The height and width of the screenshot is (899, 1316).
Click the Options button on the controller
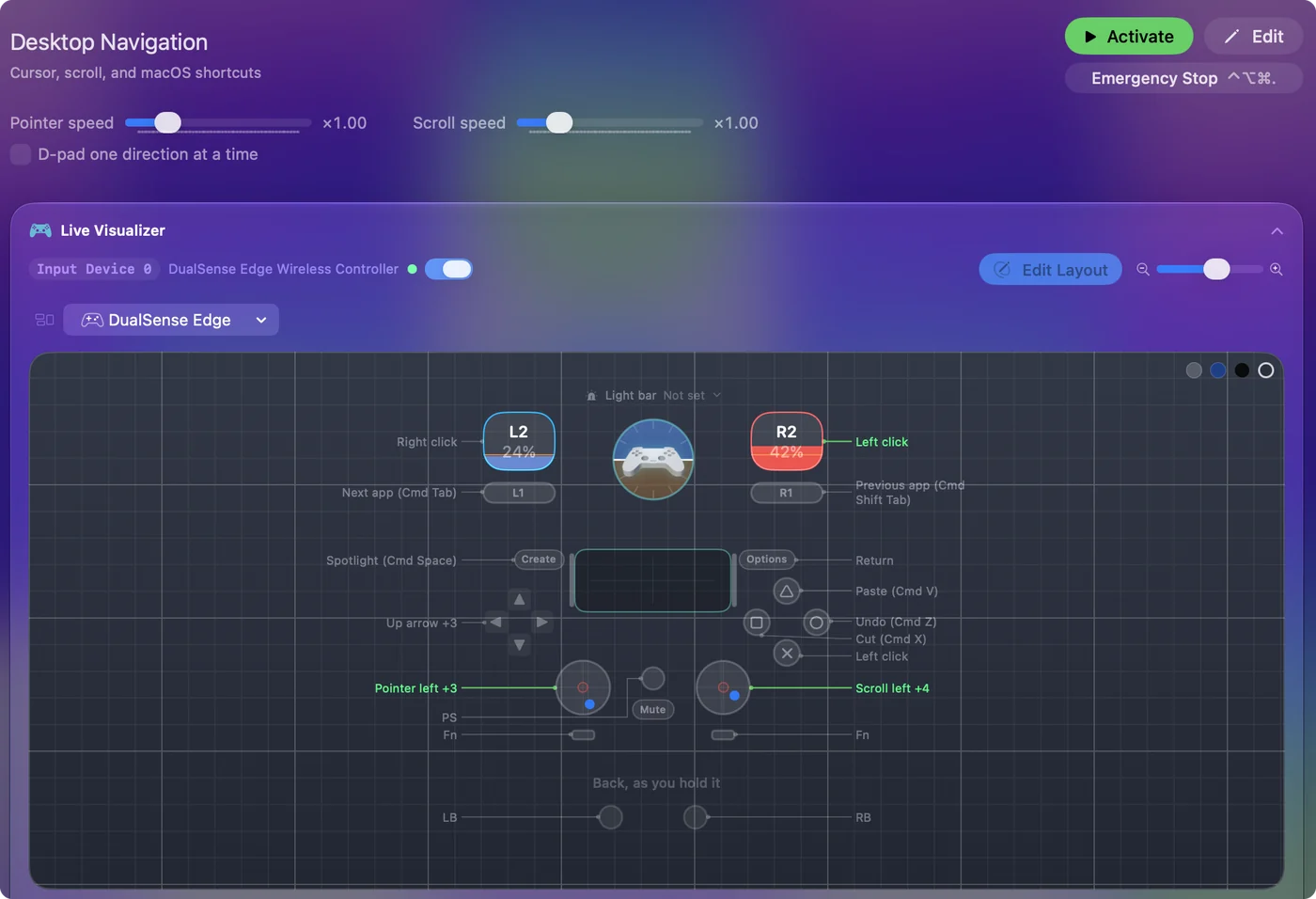[767, 560]
